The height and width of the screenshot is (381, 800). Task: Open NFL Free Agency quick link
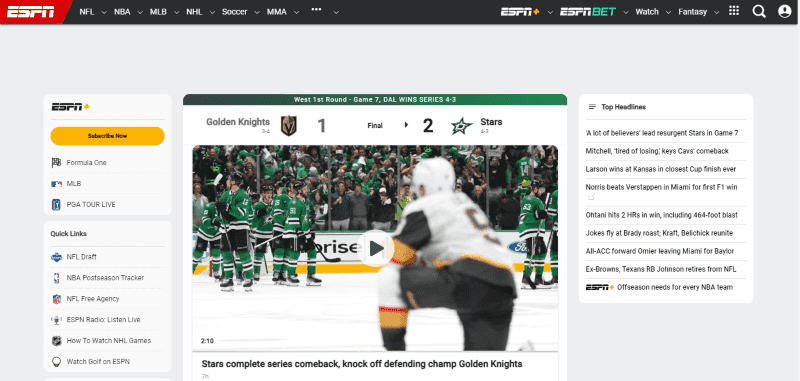93,299
